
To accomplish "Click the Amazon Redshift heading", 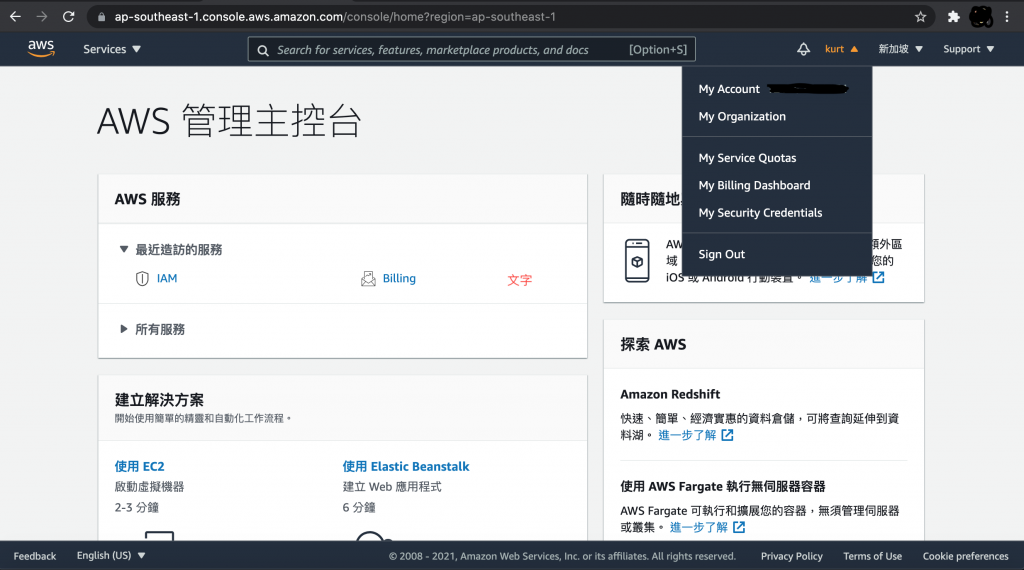I will point(670,394).
